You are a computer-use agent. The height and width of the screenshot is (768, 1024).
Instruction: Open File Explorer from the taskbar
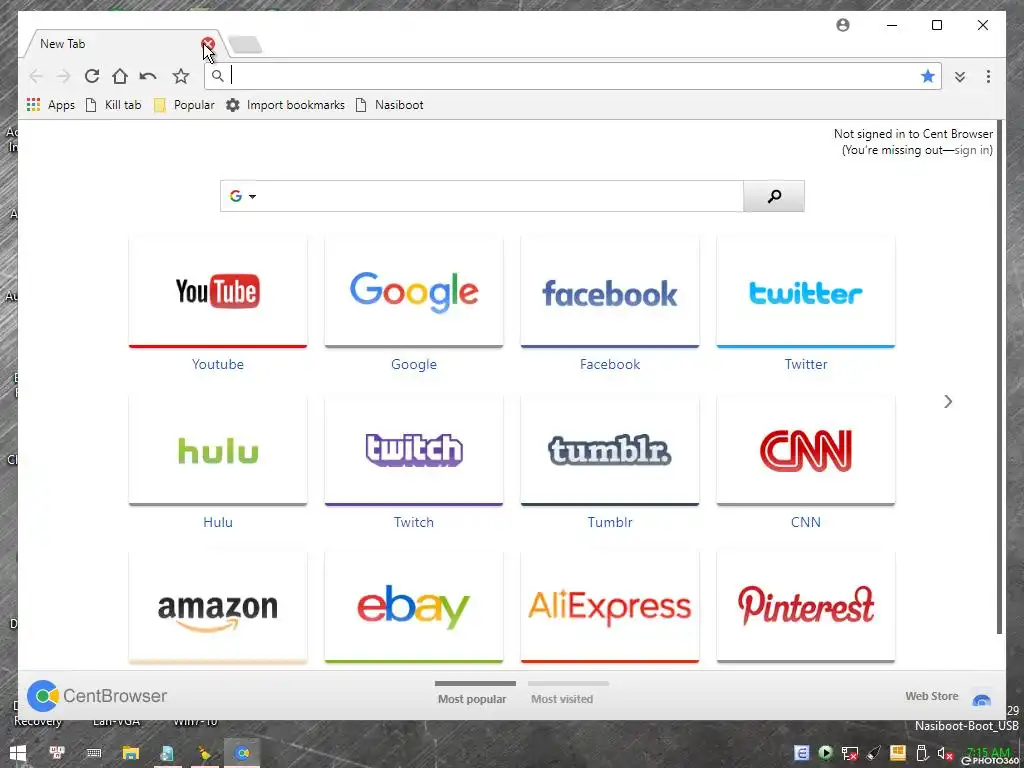[x=131, y=753]
